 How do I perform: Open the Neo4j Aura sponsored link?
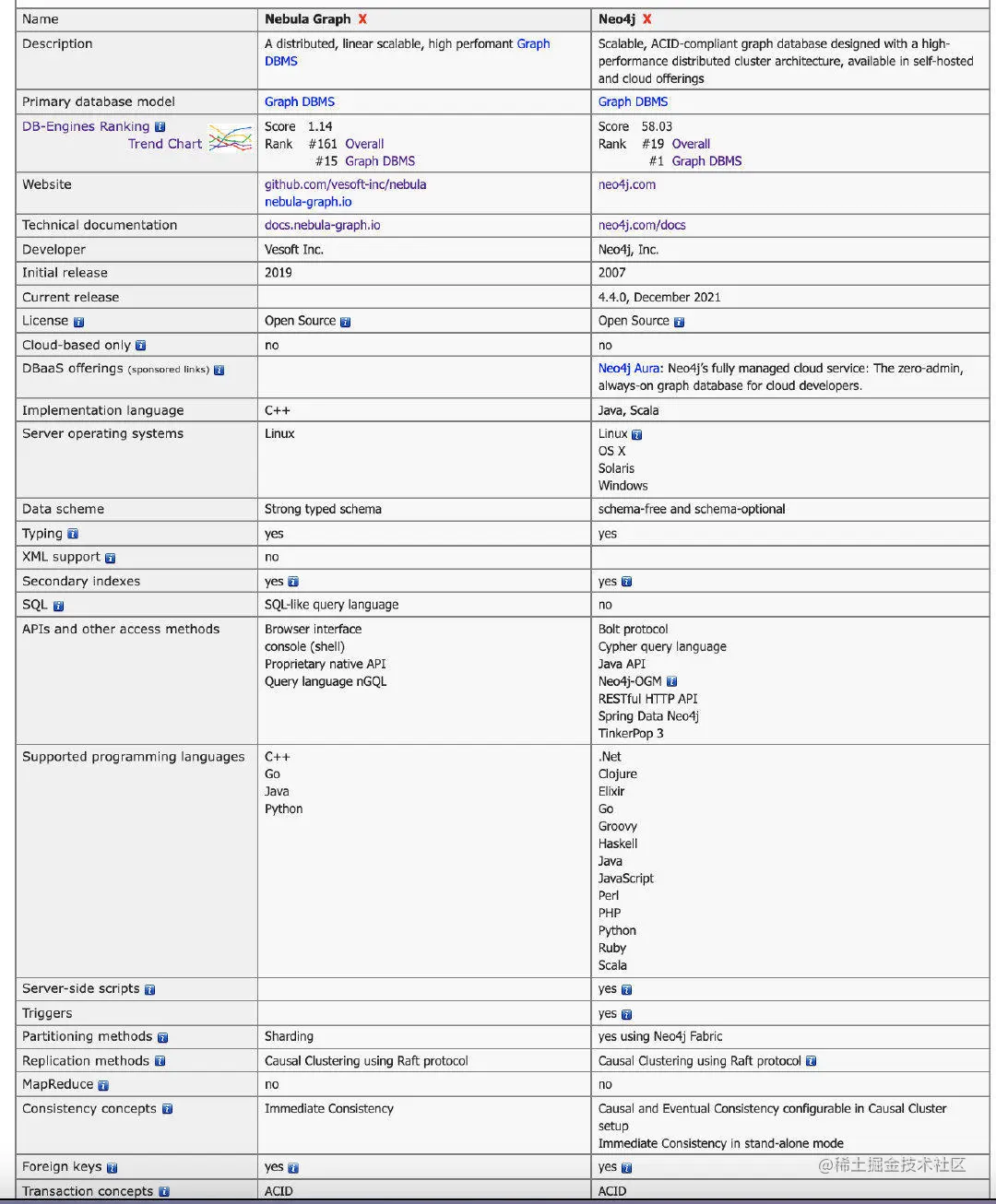tap(629, 368)
